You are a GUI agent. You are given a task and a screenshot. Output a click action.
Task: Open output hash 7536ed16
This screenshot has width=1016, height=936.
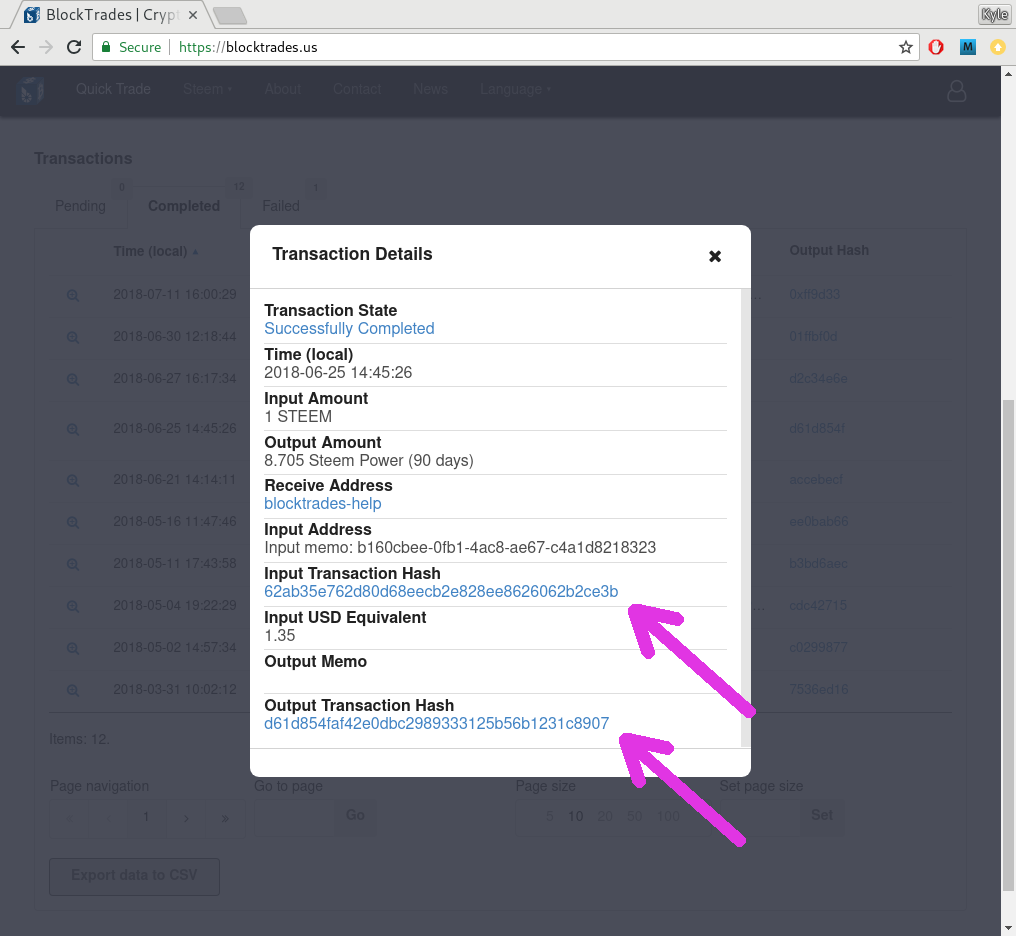(818, 689)
